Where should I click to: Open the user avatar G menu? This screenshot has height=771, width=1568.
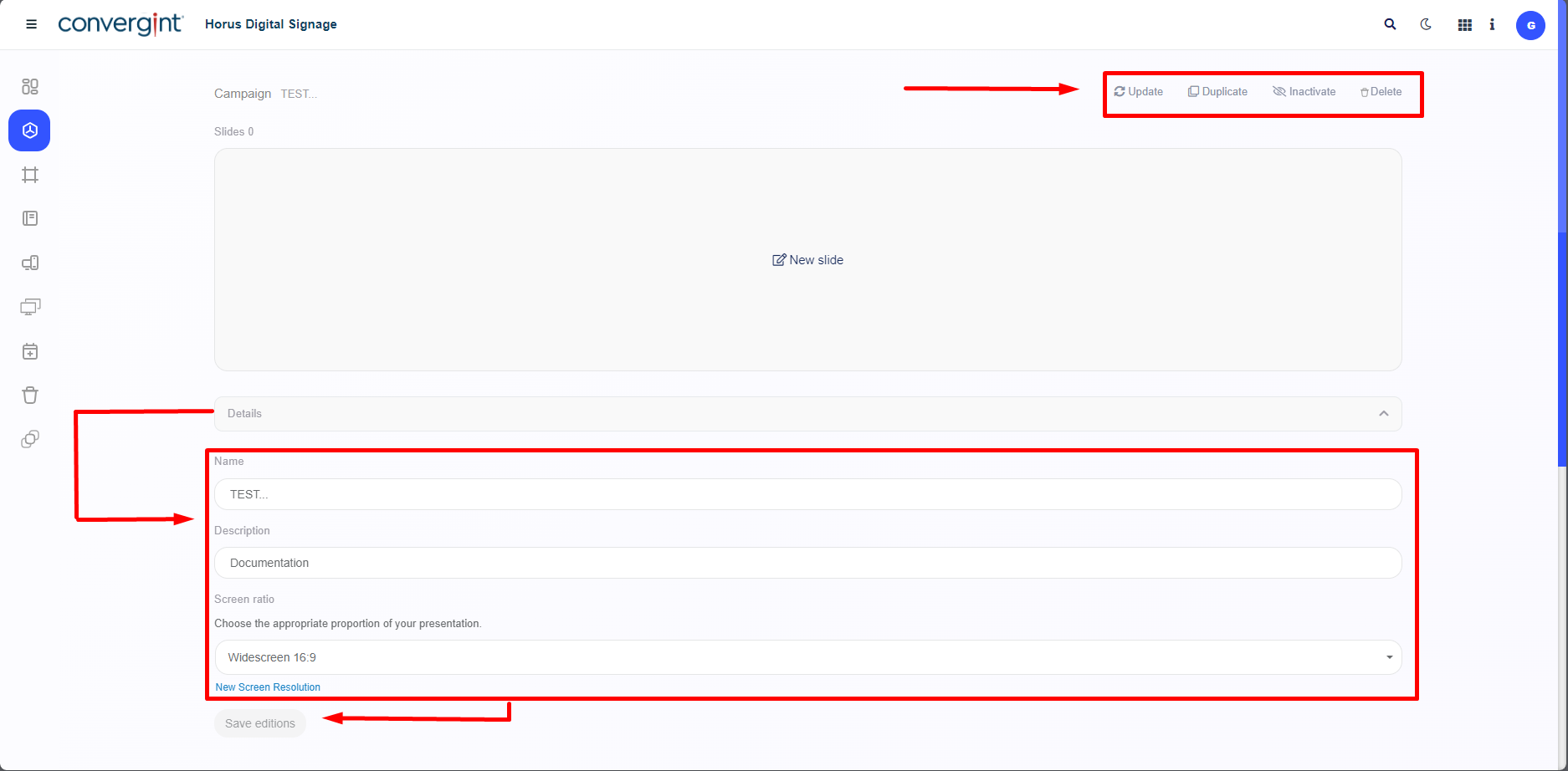pos(1530,25)
